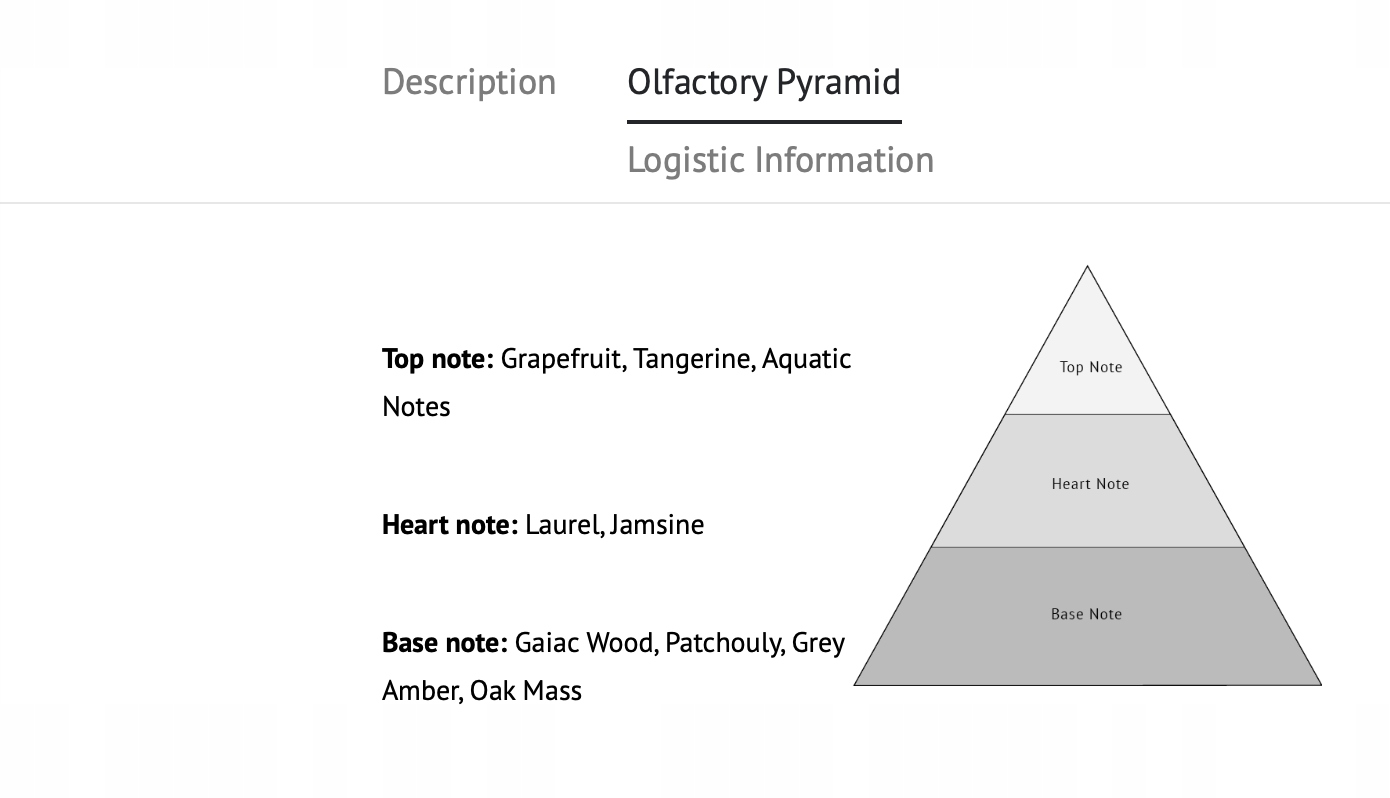Open the Logistic Information tab
This screenshot has width=1390, height=798.
(780, 160)
